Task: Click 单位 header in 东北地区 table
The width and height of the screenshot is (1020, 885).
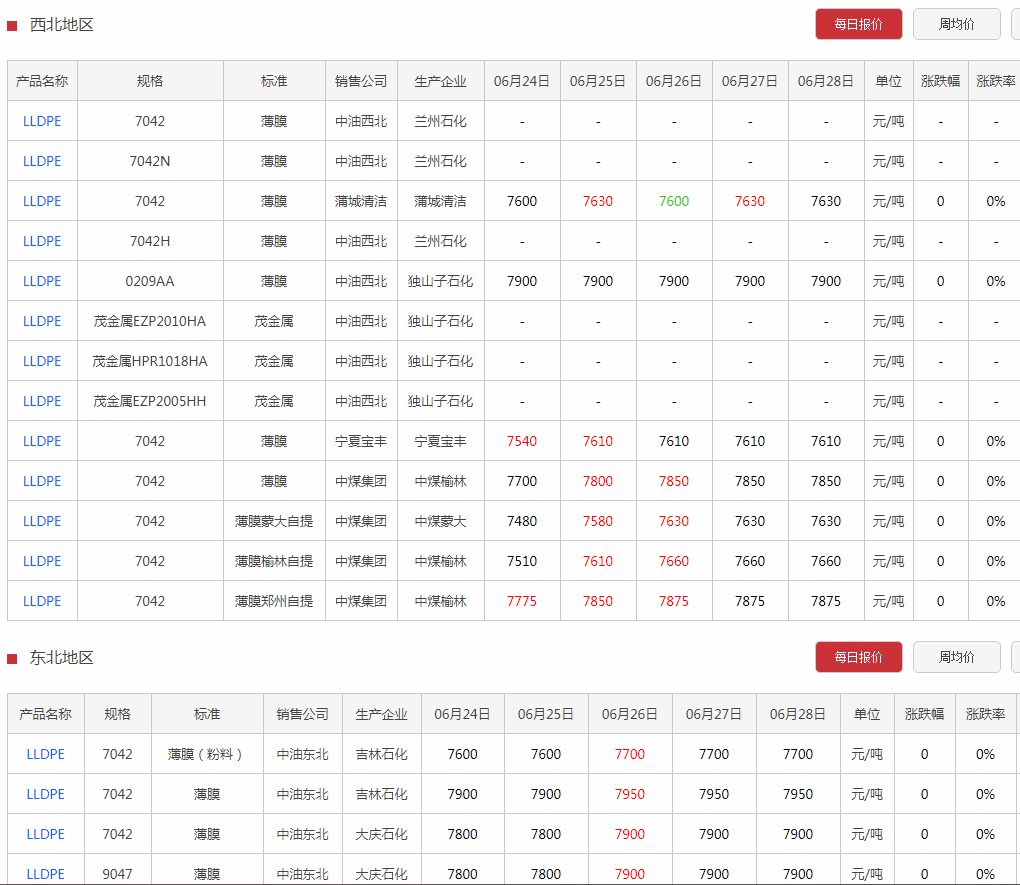Action: point(867,715)
